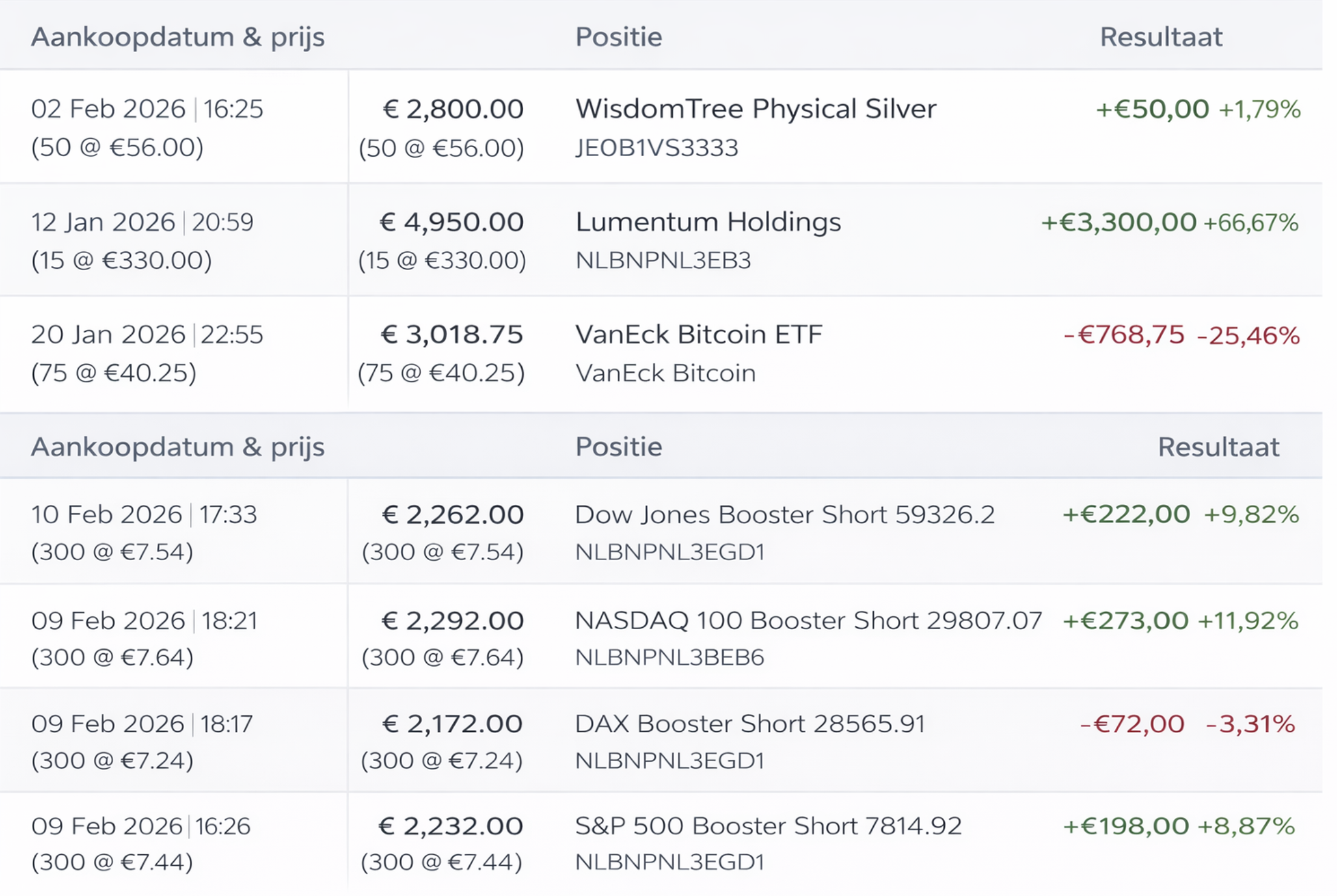Select the VanEck Bitcoin ETF position name
The width and height of the screenshot is (1337, 896).
coord(698,335)
